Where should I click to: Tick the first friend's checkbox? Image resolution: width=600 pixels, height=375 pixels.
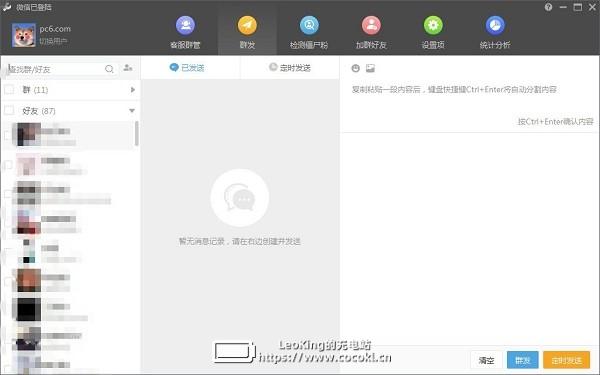(8, 135)
